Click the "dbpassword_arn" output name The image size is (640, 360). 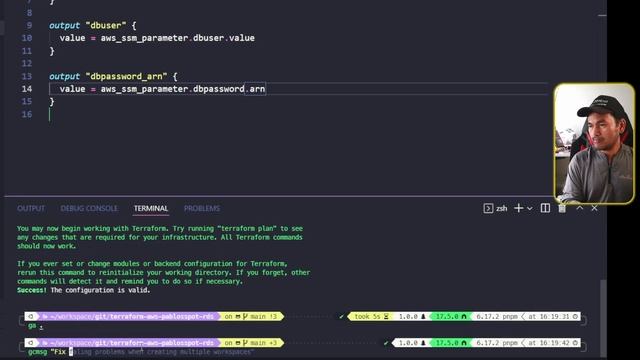click(126, 76)
